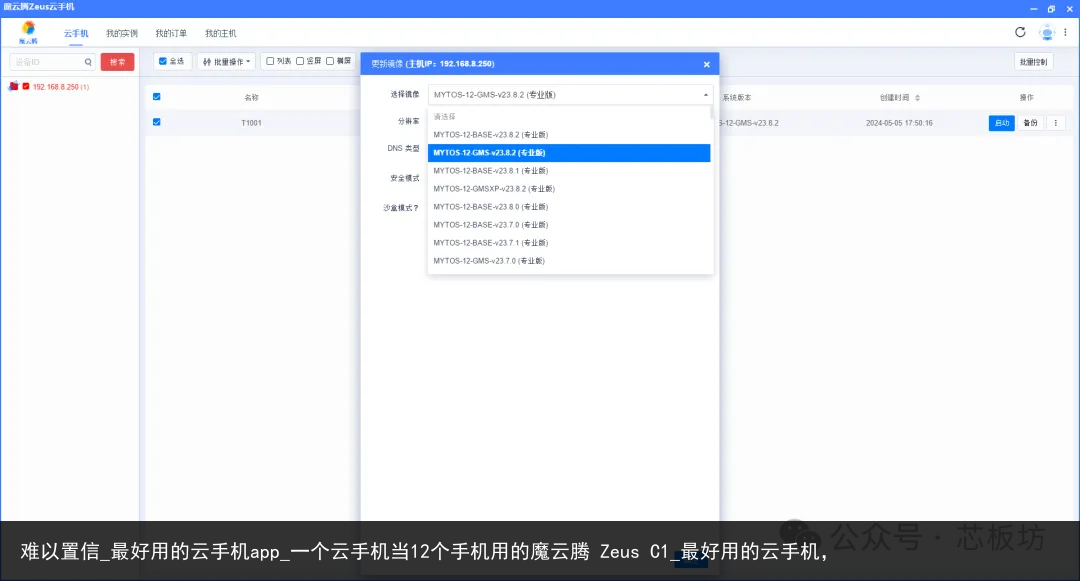Click the Moyunteng logo icon

click(x=28, y=32)
